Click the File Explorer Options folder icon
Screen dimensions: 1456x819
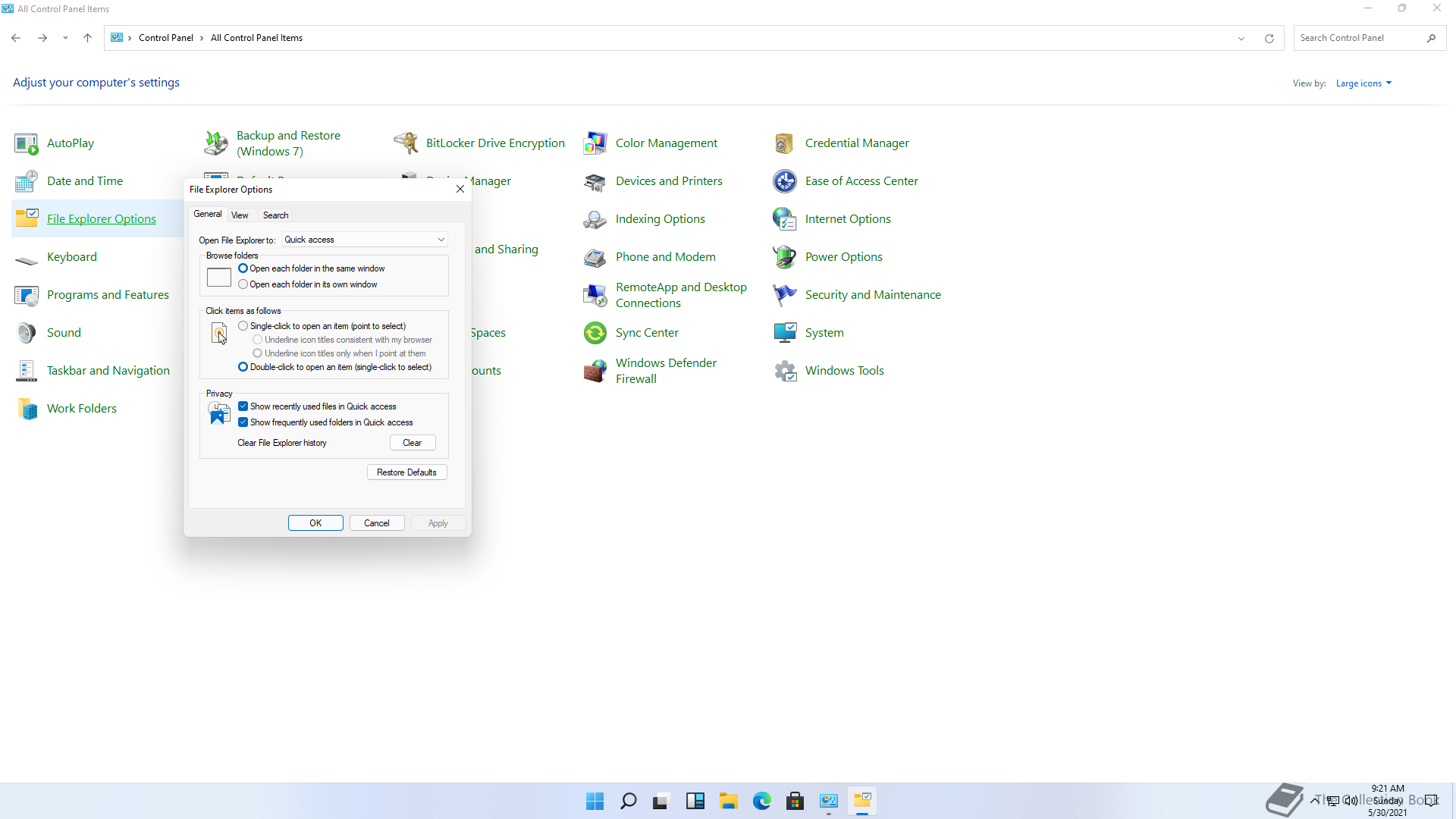(27, 219)
